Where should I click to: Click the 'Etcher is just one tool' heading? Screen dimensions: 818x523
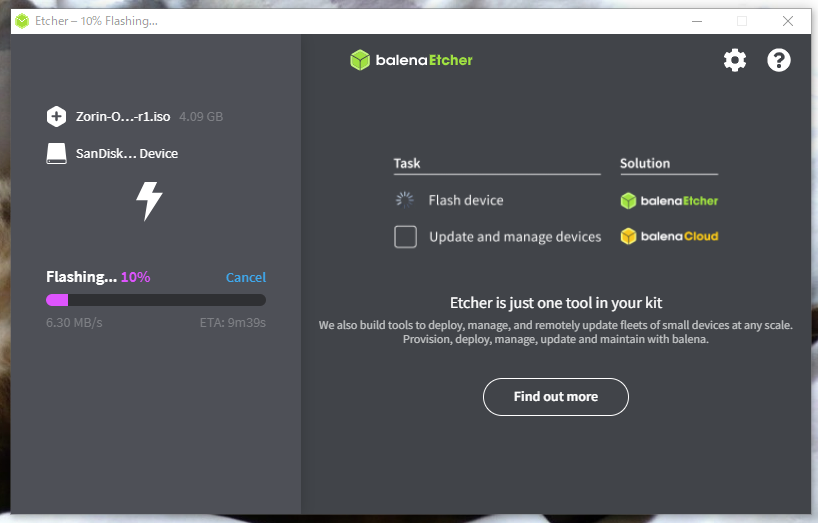(x=556, y=303)
